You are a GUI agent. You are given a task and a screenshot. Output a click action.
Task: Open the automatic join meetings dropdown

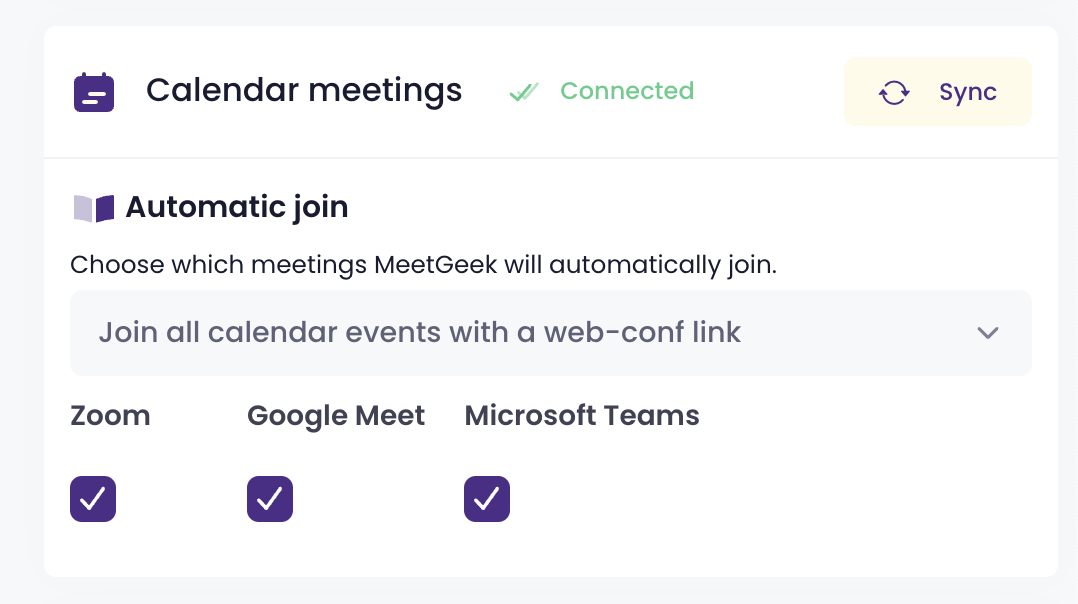pyautogui.click(x=550, y=333)
